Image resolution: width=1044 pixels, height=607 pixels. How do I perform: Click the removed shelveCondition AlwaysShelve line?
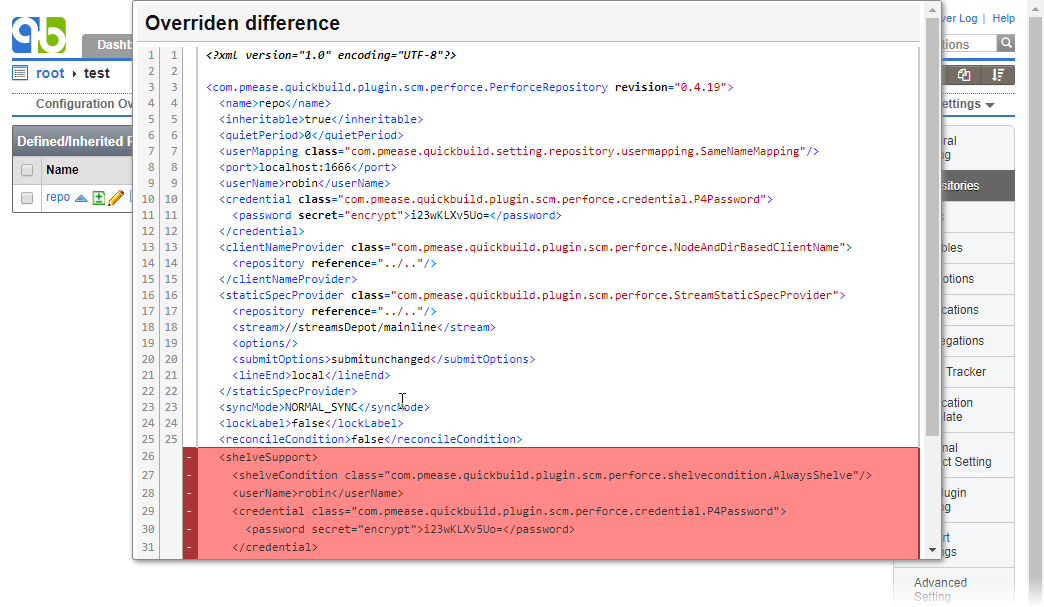tap(552, 475)
